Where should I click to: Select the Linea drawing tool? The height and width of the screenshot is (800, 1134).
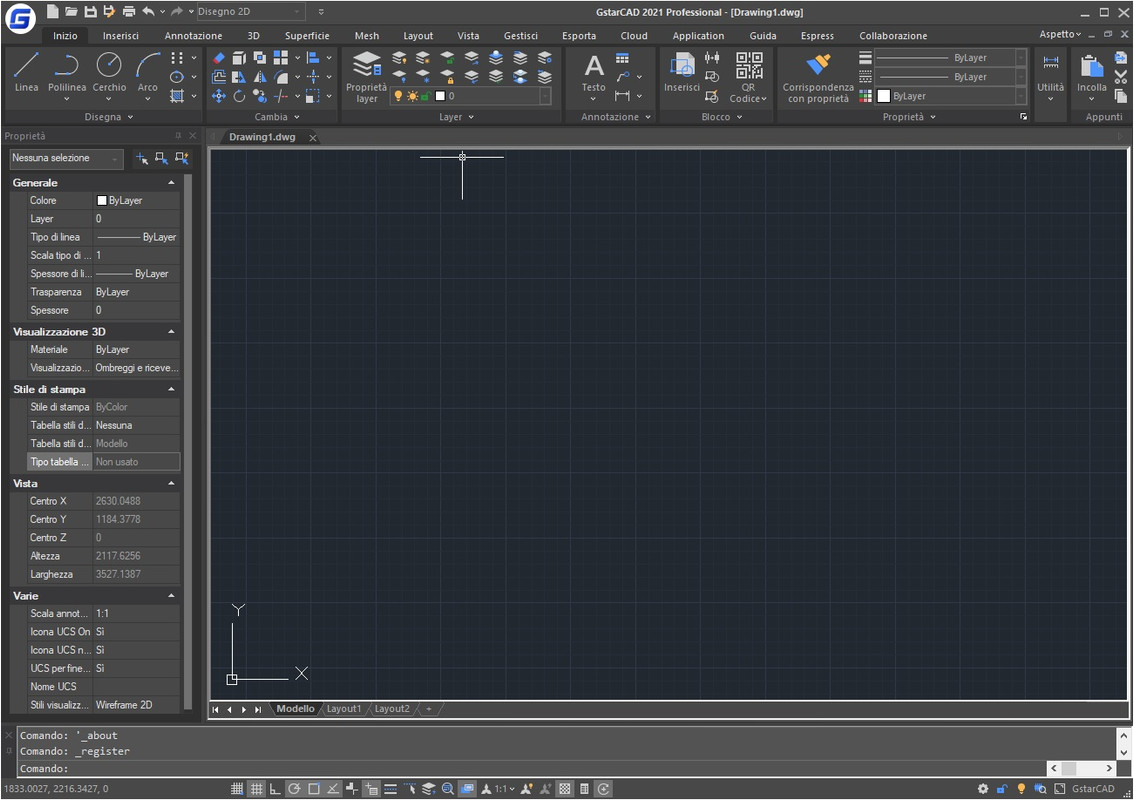pyautogui.click(x=26, y=72)
